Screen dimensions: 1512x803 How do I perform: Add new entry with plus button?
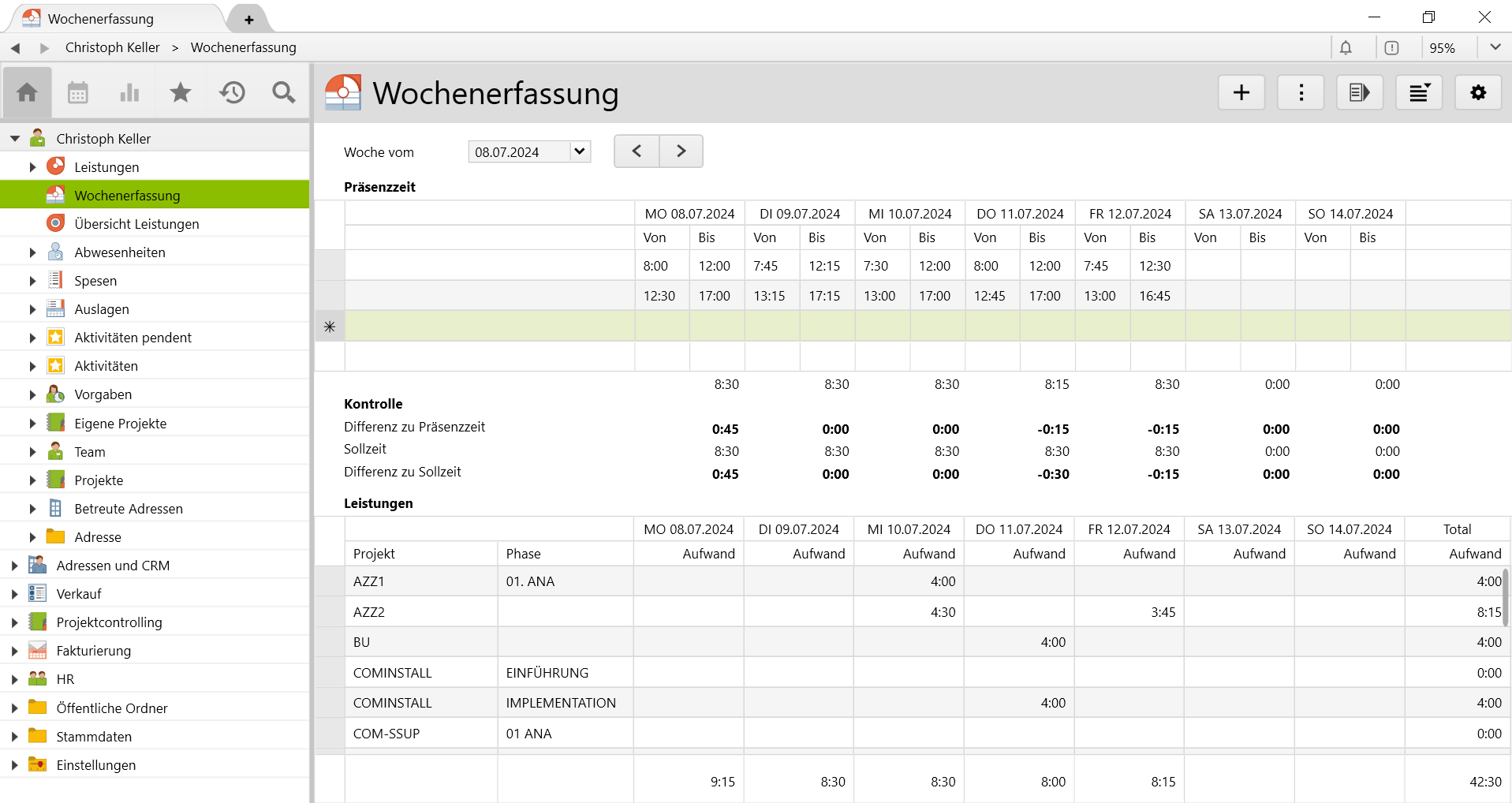[1241, 93]
